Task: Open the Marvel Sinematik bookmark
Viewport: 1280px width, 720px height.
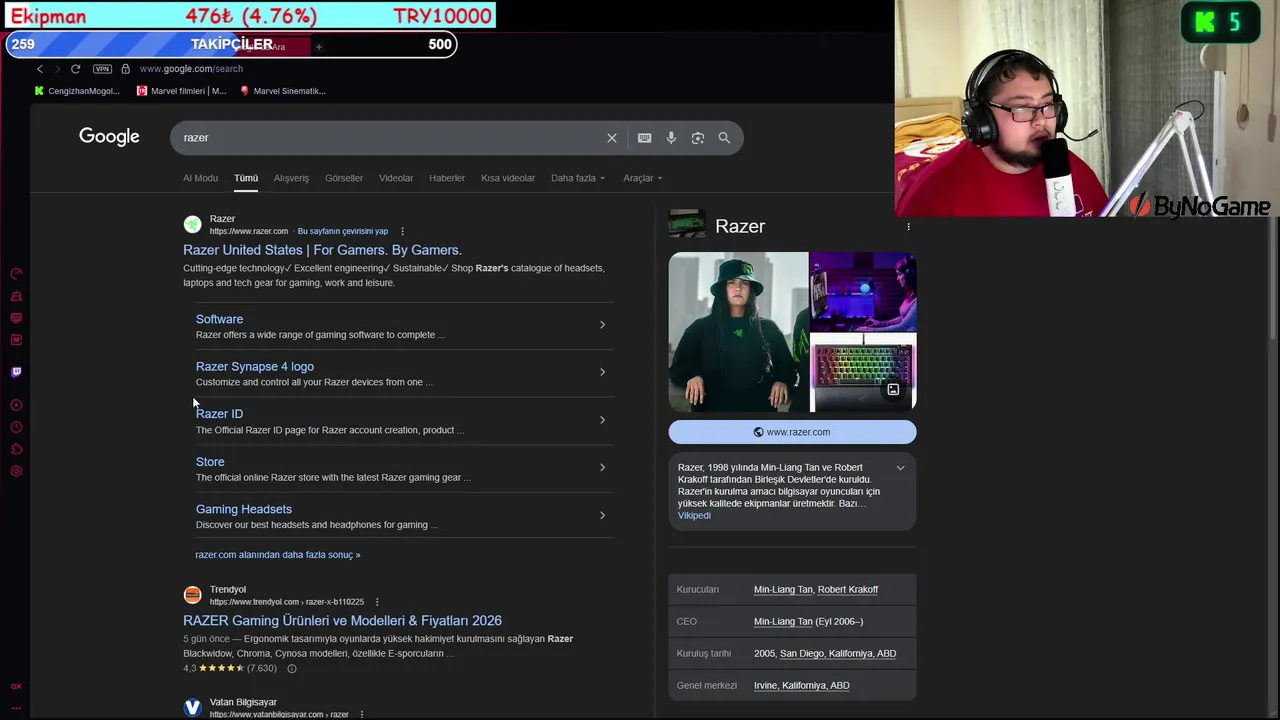Action: 283,91
